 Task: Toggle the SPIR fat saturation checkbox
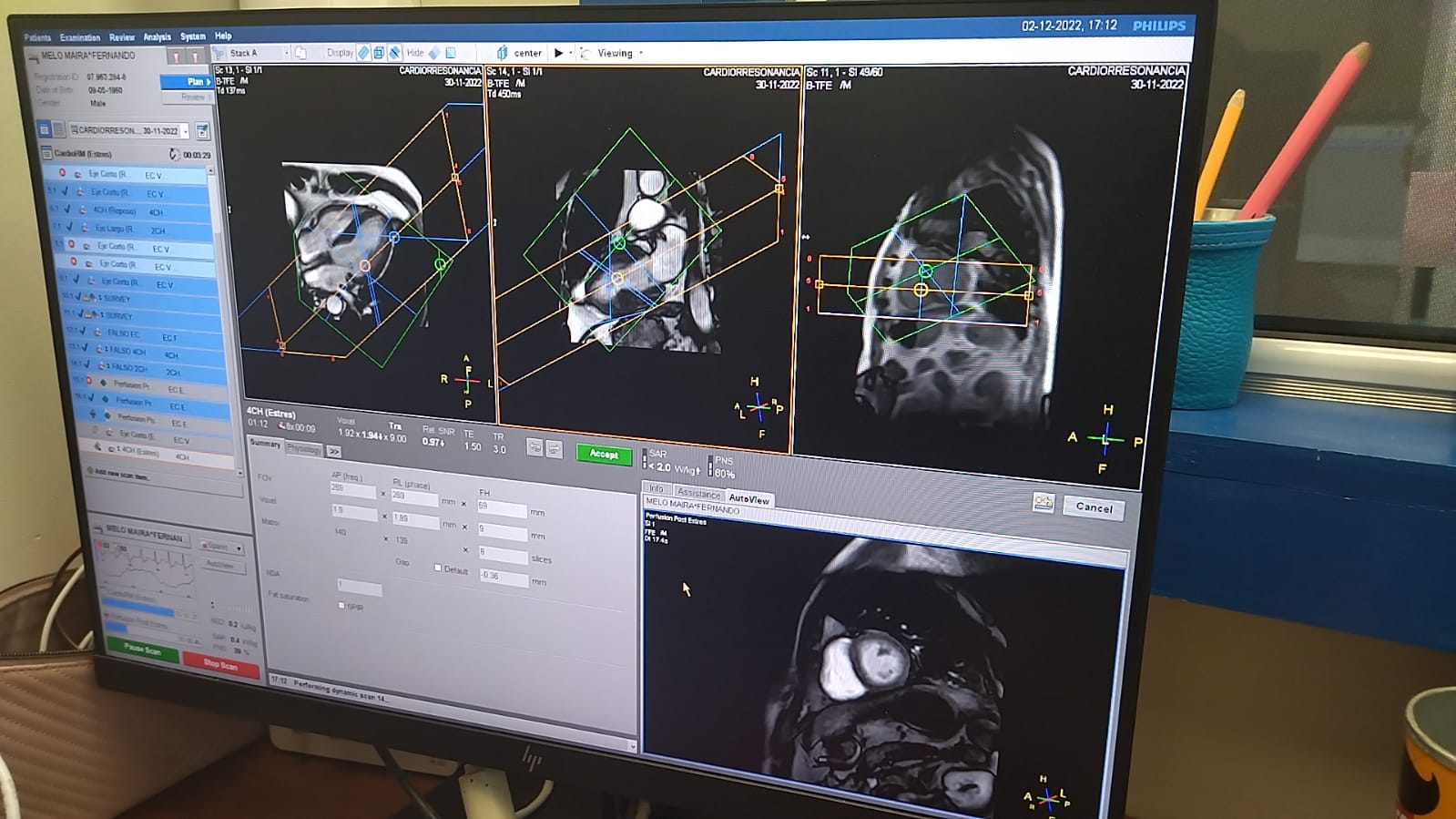pos(341,605)
